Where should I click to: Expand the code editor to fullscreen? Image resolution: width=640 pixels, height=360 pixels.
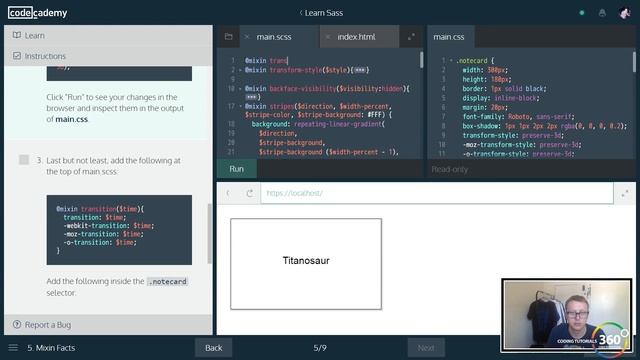pos(411,37)
